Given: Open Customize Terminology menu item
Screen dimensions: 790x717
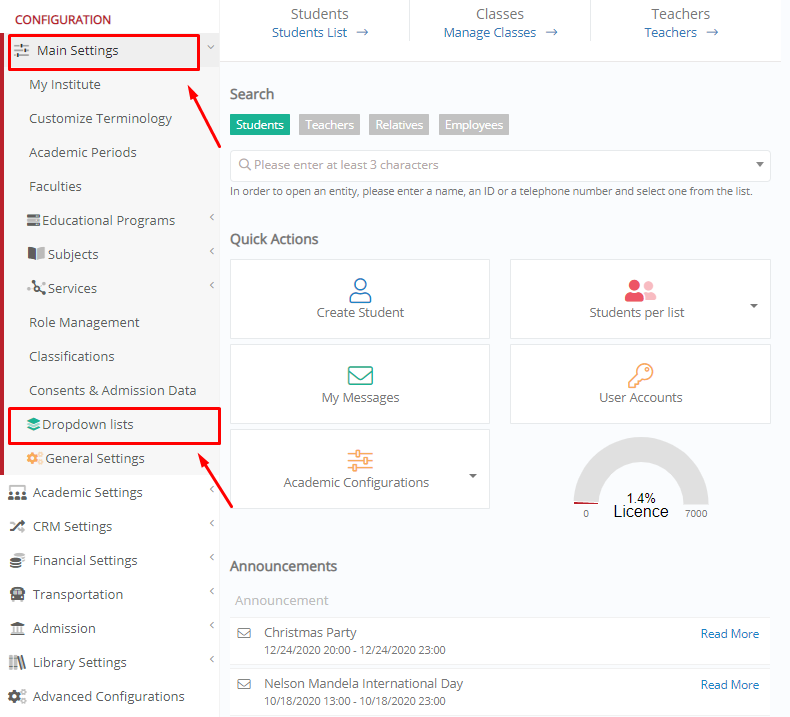Looking at the screenshot, I should pos(100,118).
